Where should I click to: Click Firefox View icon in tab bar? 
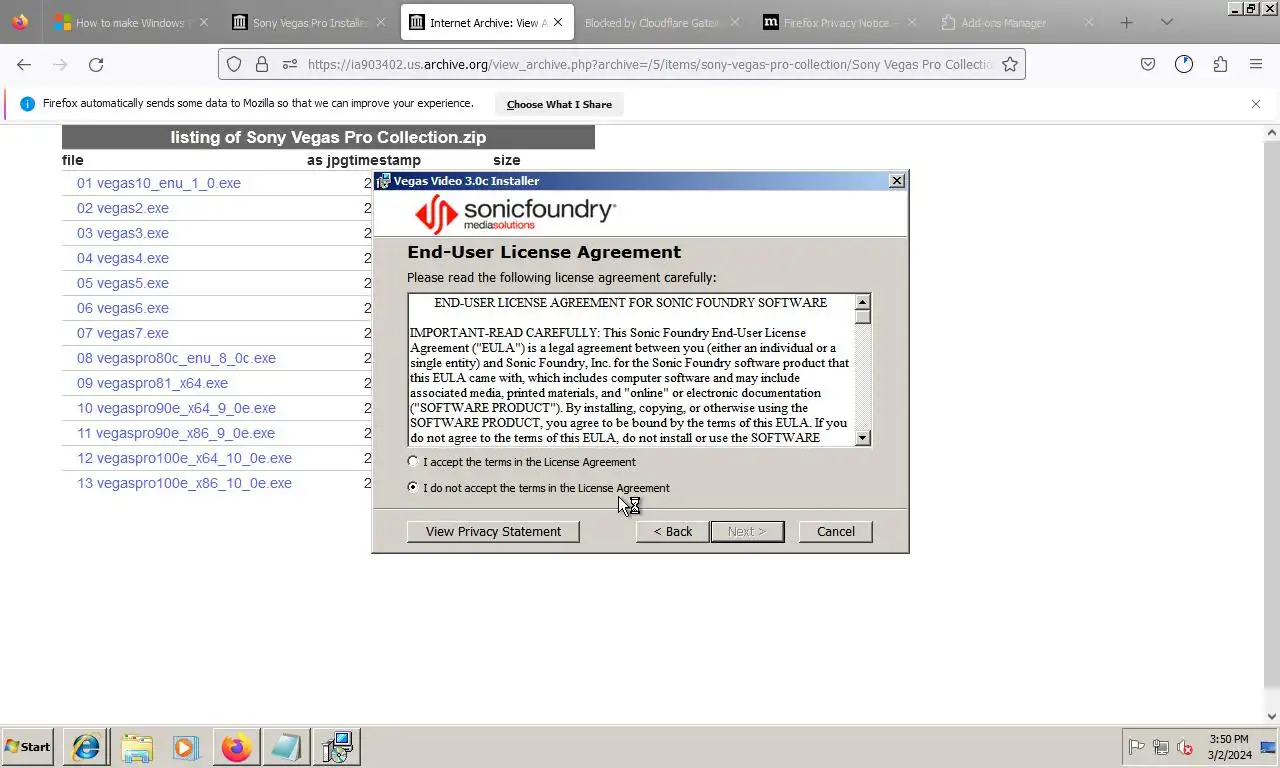19,23
